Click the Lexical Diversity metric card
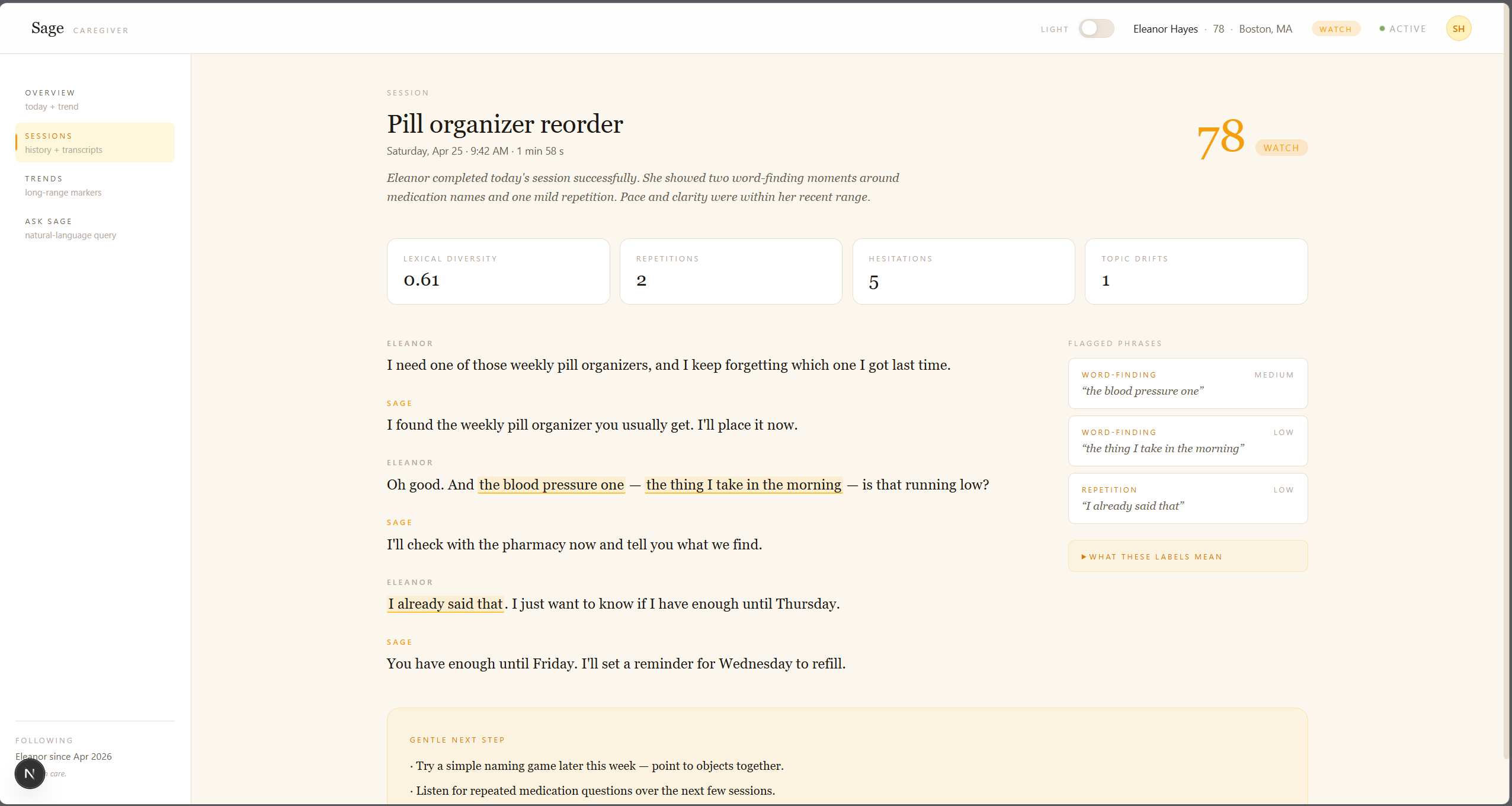Screen dimensions: 1512x806 pyautogui.click(x=498, y=271)
